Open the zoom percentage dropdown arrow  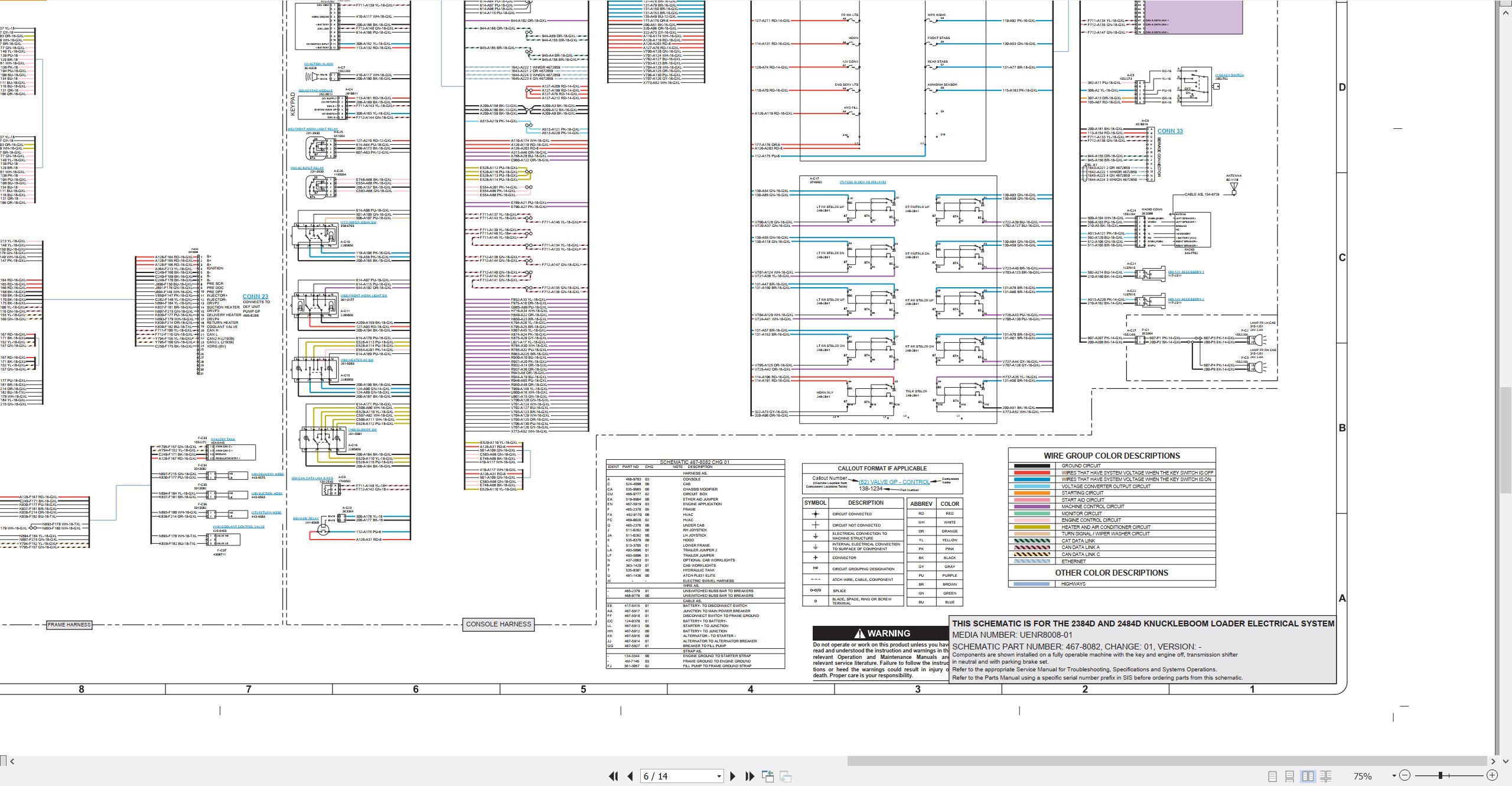[x=1394, y=776]
